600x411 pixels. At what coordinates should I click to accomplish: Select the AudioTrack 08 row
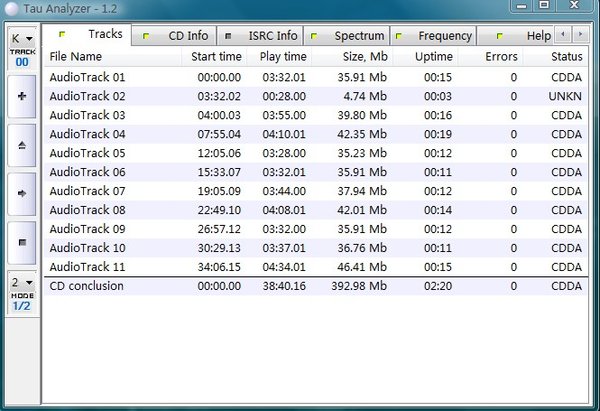(x=316, y=210)
